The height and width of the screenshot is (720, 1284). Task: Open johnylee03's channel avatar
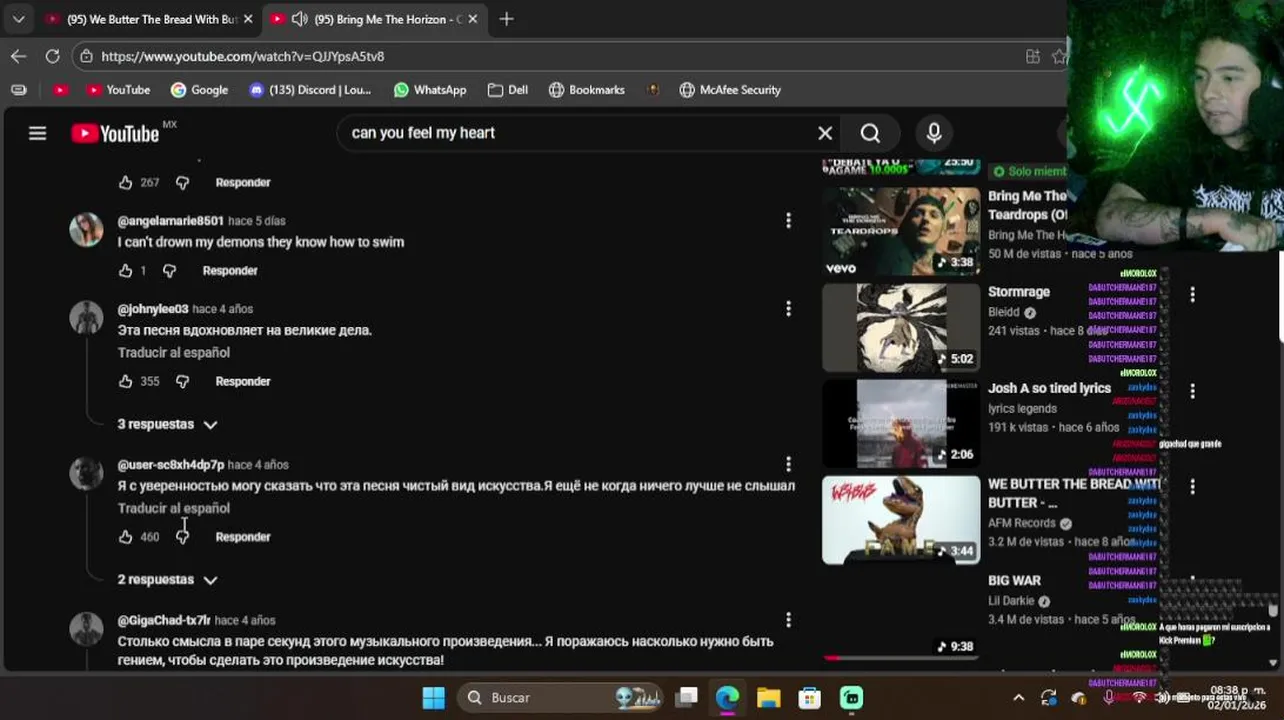pyautogui.click(x=86, y=317)
